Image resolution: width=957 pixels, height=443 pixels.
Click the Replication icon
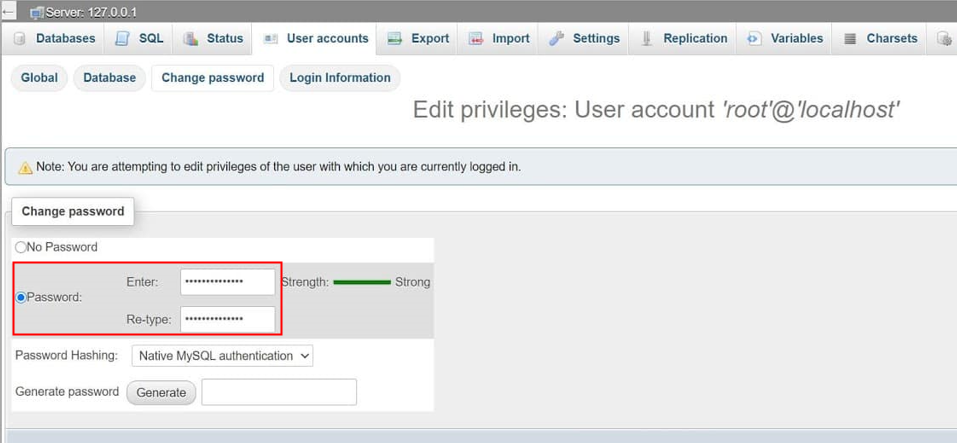point(647,38)
